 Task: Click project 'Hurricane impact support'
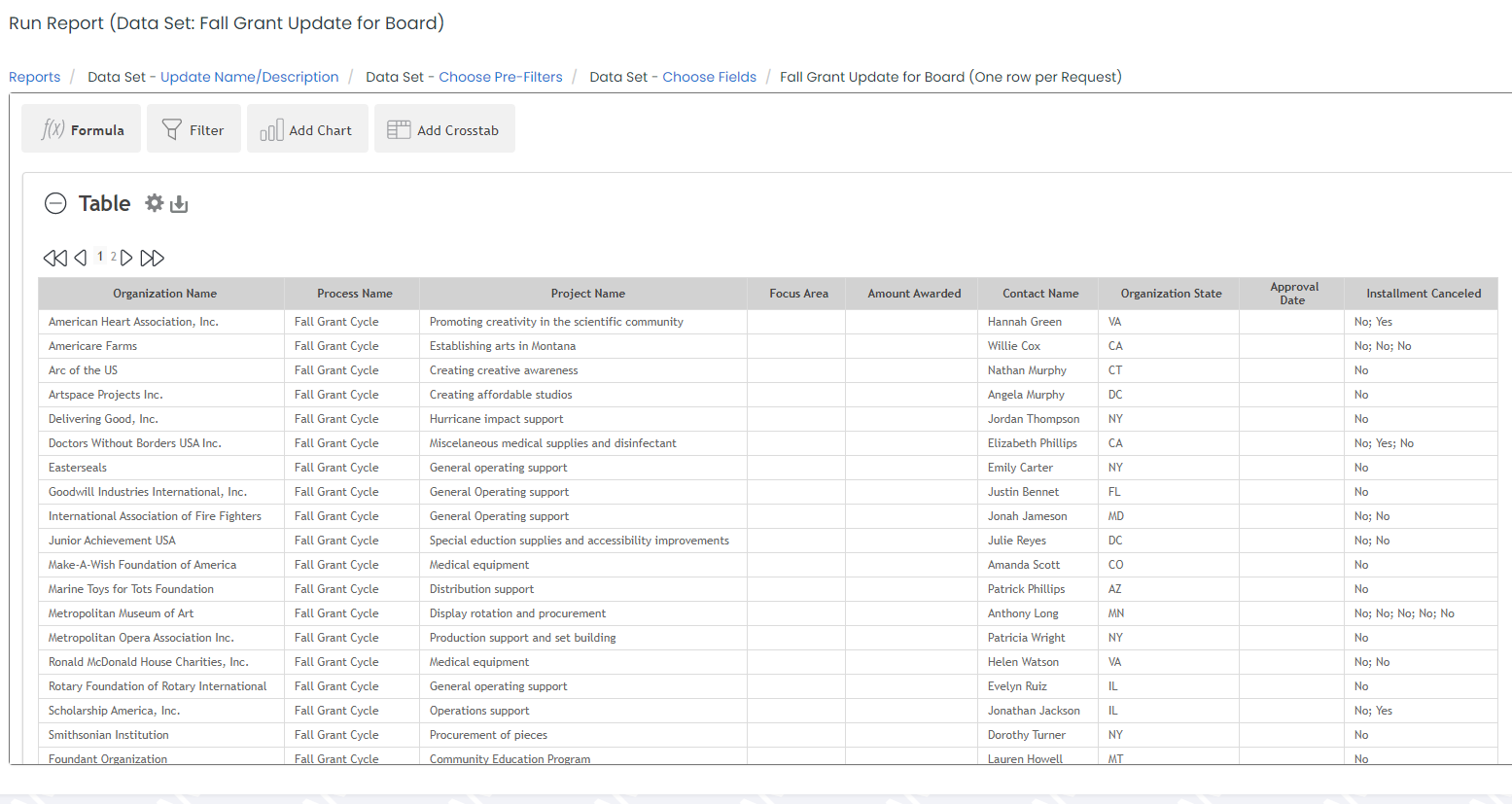click(497, 419)
